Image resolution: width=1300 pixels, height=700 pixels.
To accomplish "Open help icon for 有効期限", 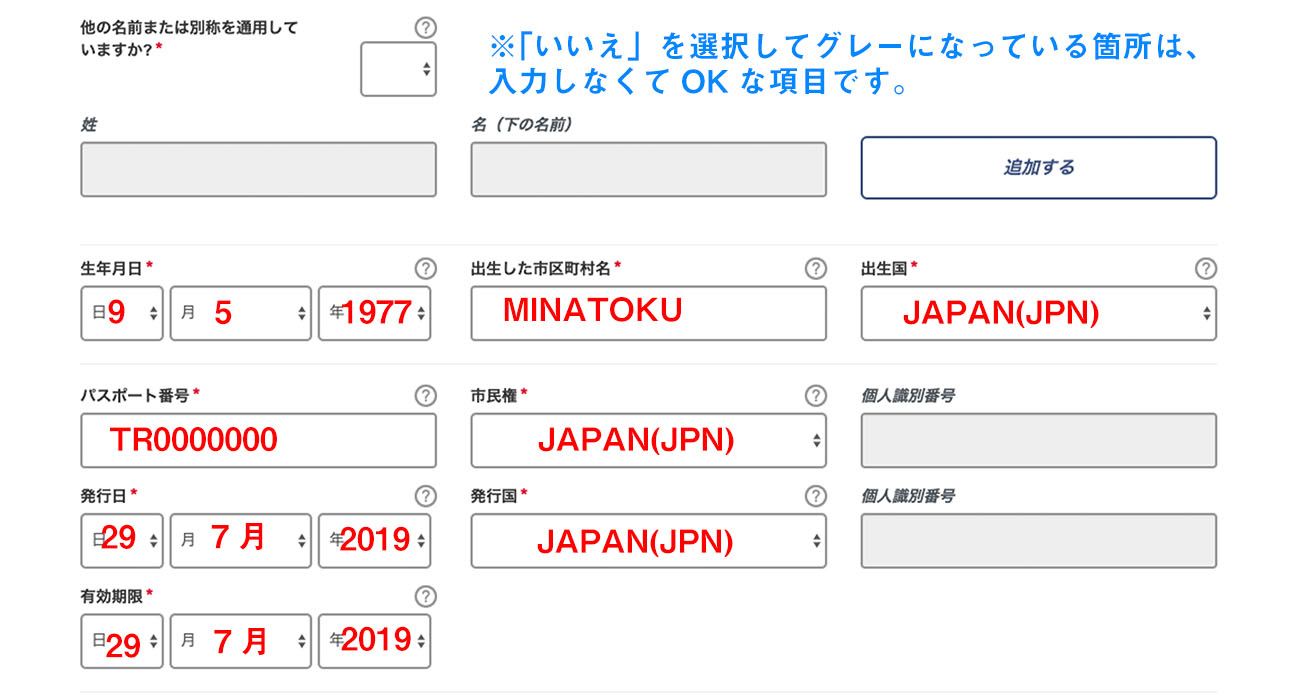I will (x=425, y=596).
